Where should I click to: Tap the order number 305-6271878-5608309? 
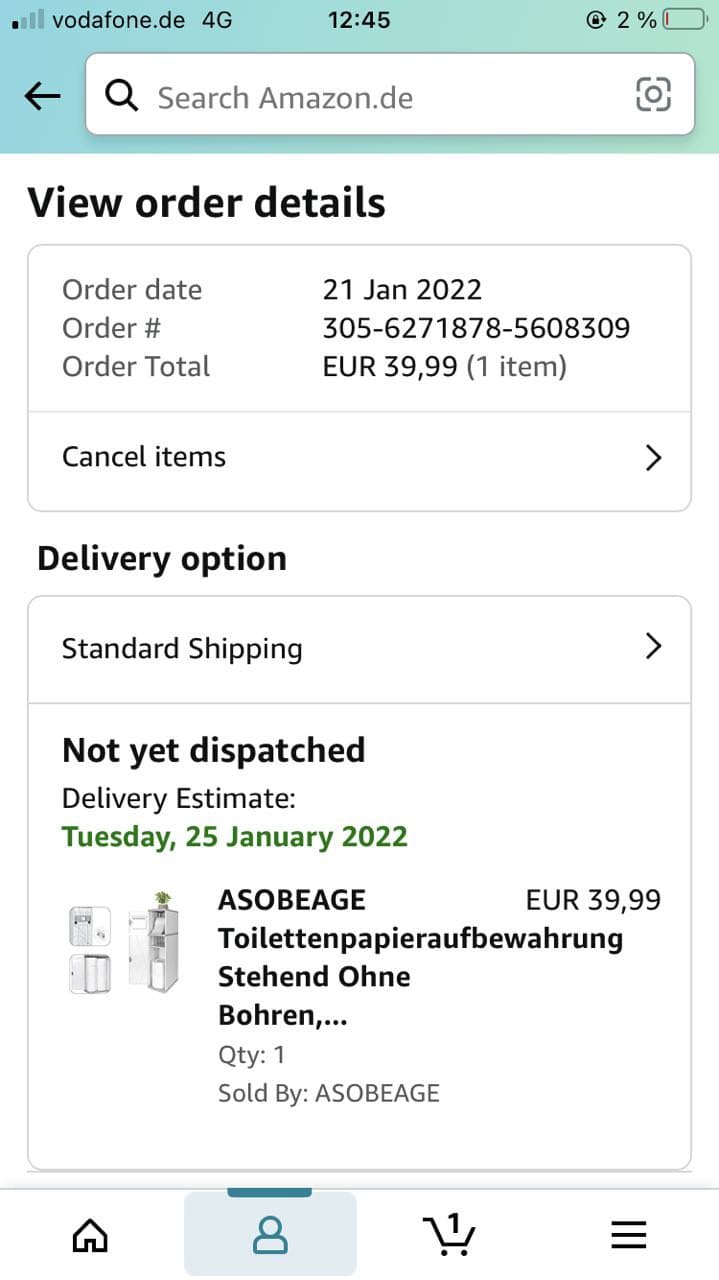pyautogui.click(x=476, y=328)
